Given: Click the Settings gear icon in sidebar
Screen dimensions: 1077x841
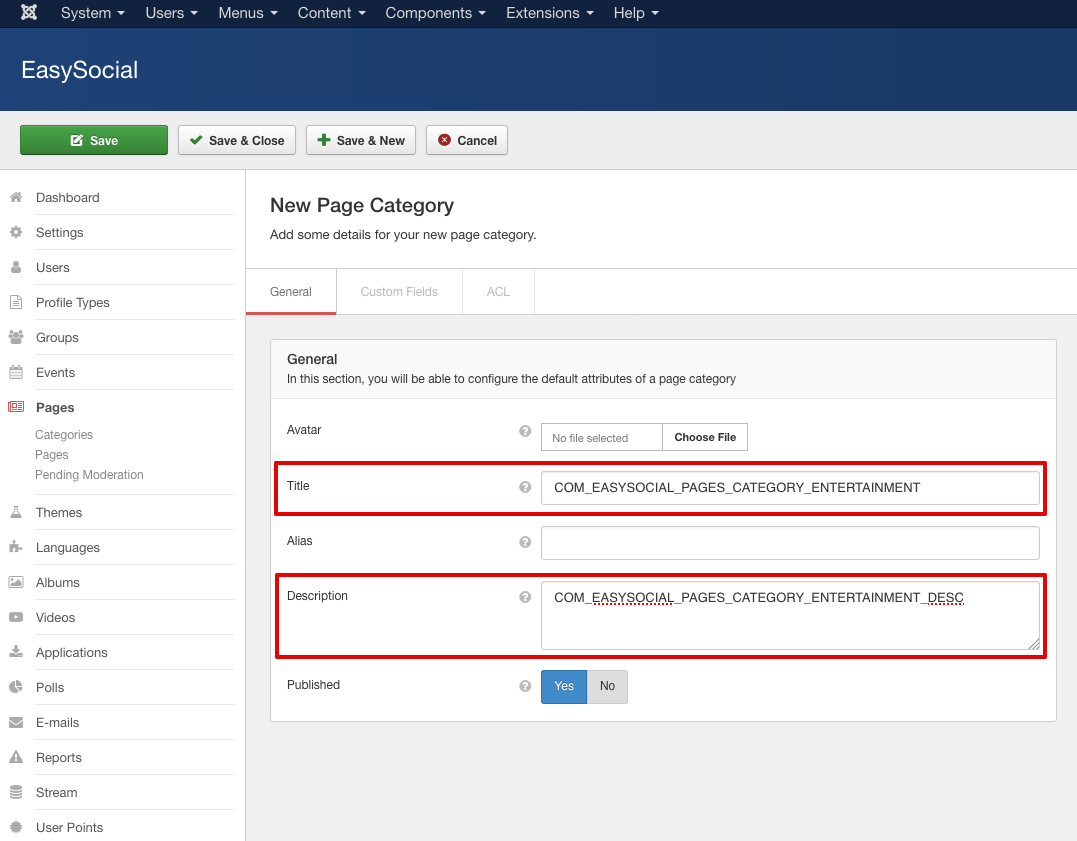Looking at the screenshot, I should 16,232.
